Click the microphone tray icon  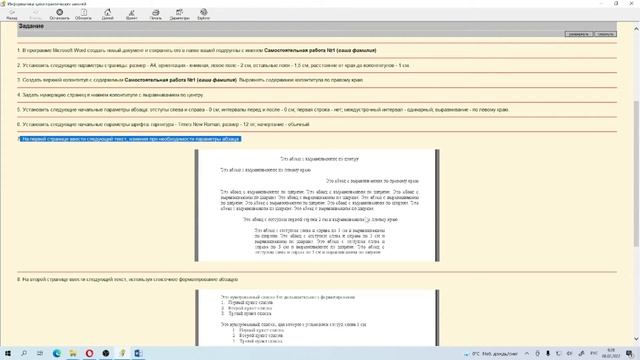[x=548, y=354]
